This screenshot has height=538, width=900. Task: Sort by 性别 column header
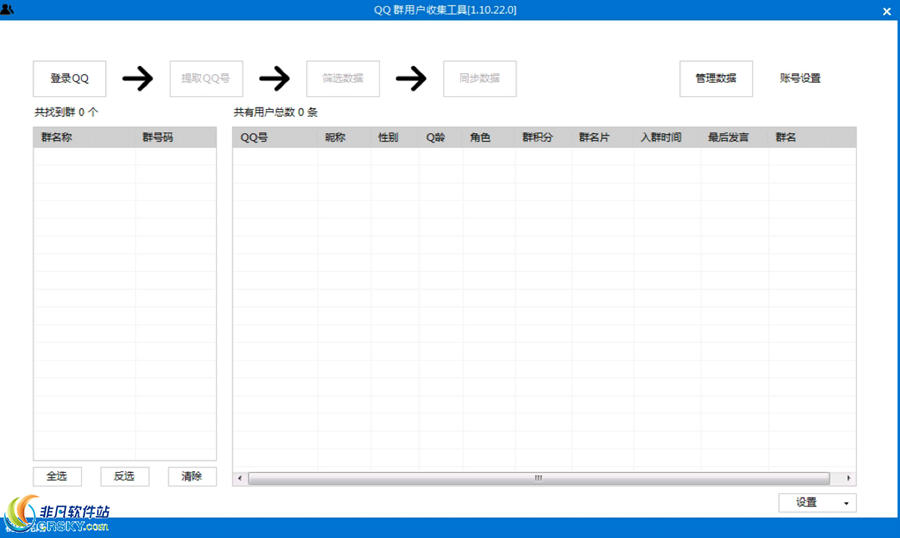click(x=394, y=138)
